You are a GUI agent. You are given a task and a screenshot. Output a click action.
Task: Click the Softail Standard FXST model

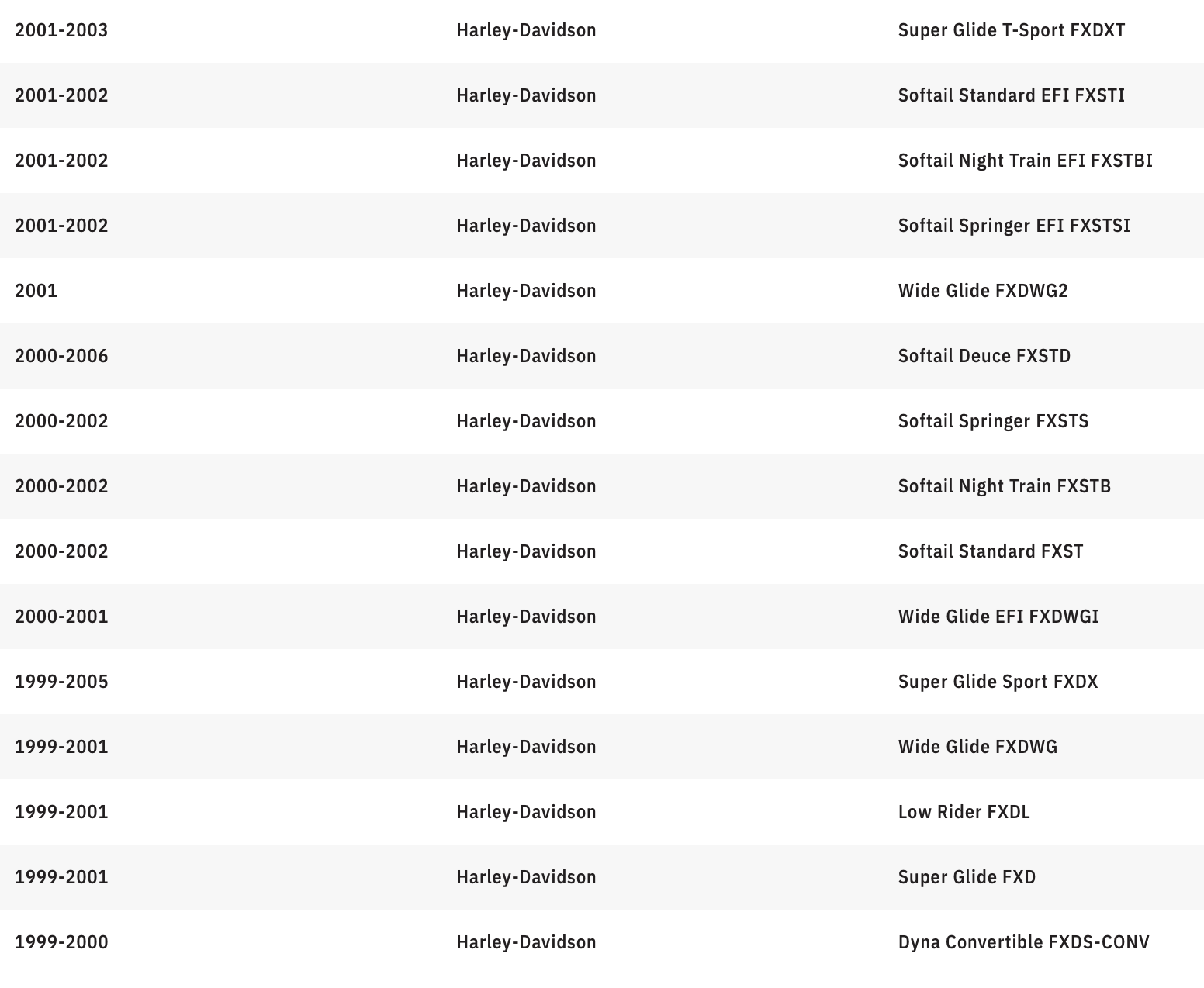coord(990,551)
